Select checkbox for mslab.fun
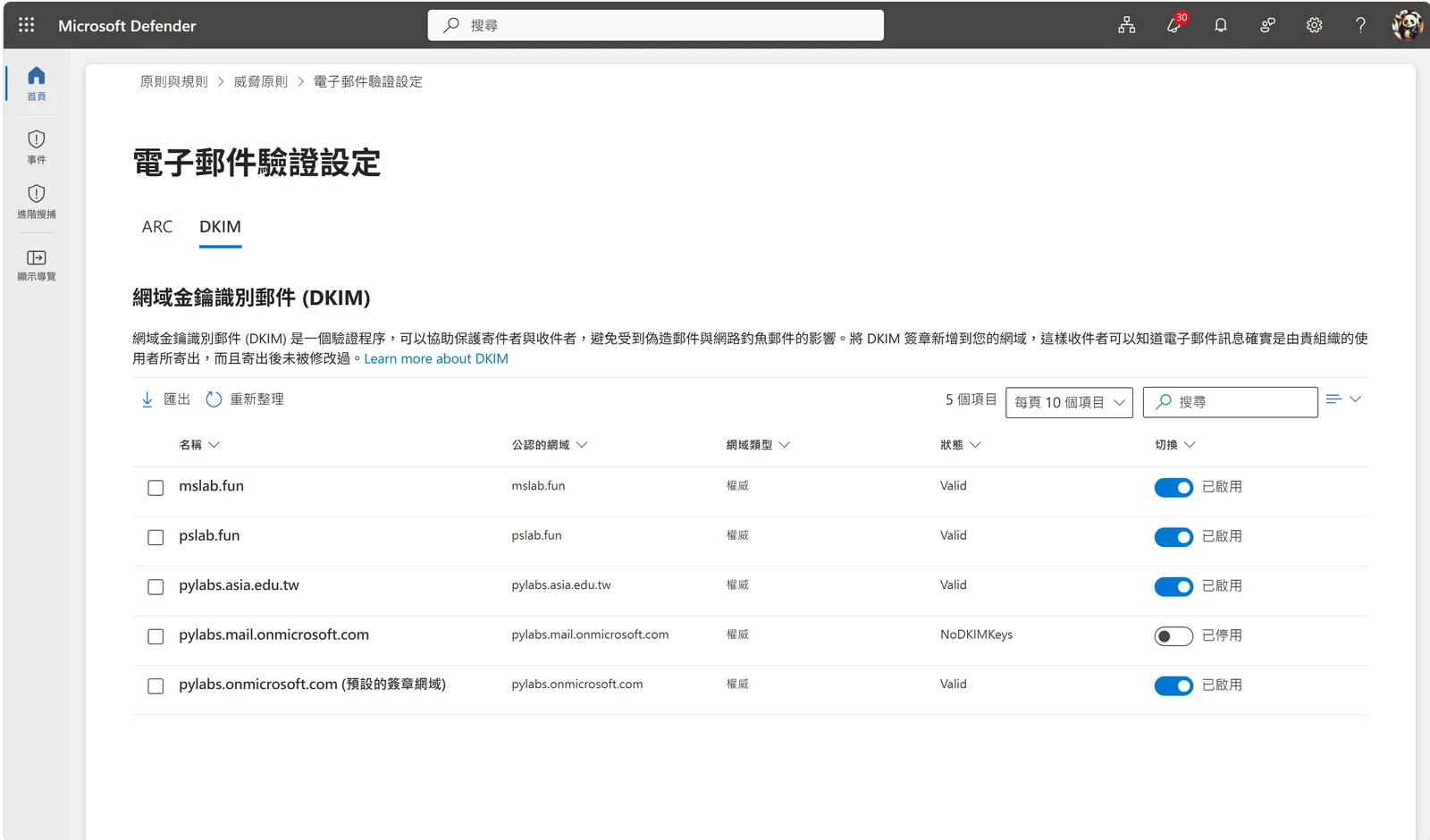Viewport: 1430px width, 840px height. click(x=156, y=488)
